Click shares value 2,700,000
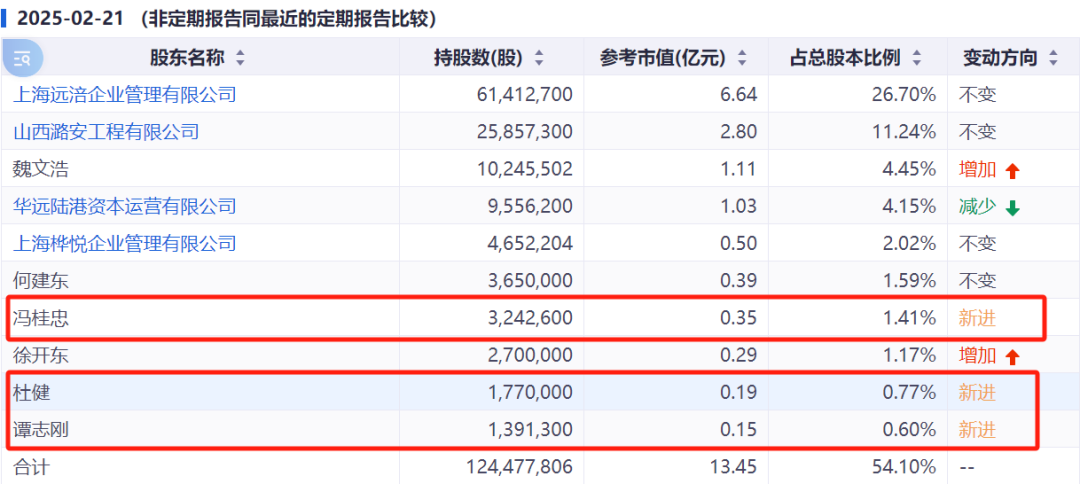 529,355
